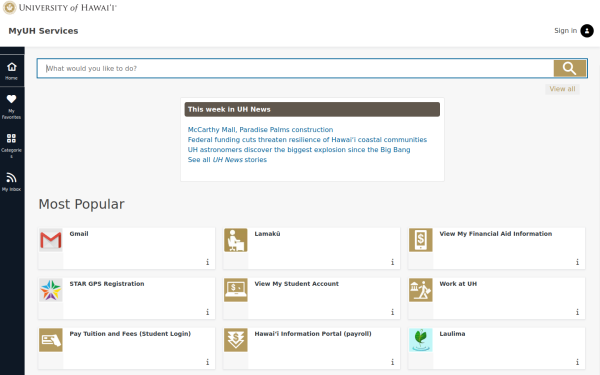Screen dimensions: 600x375
Task: Open UH astronomers biggest explosion story
Action: pyautogui.click(x=298, y=150)
